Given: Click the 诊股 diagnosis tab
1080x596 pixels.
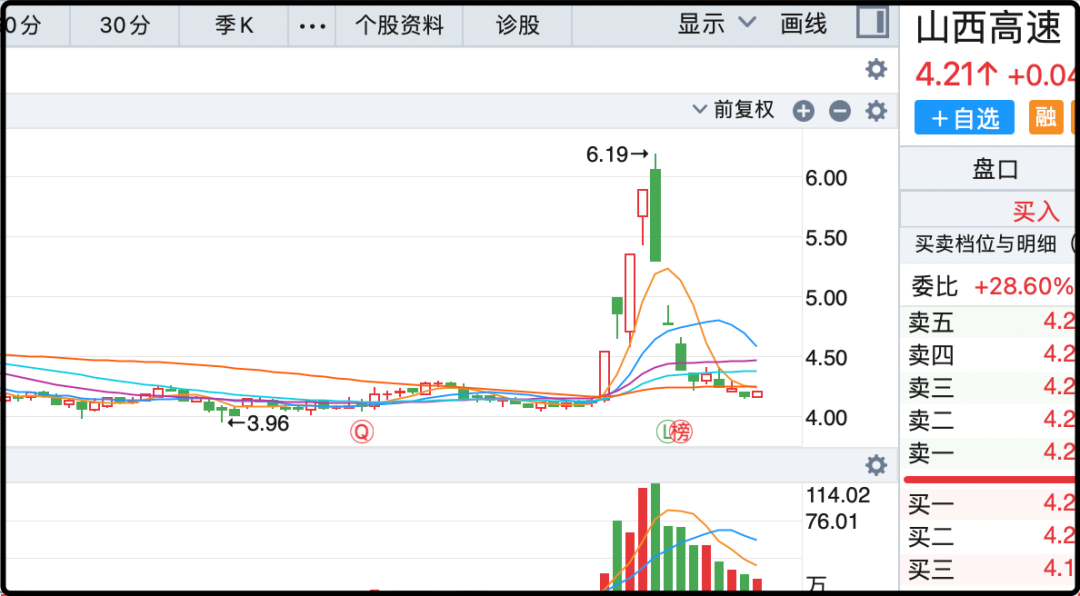Looking at the screenshot, I should pos(518,25).
